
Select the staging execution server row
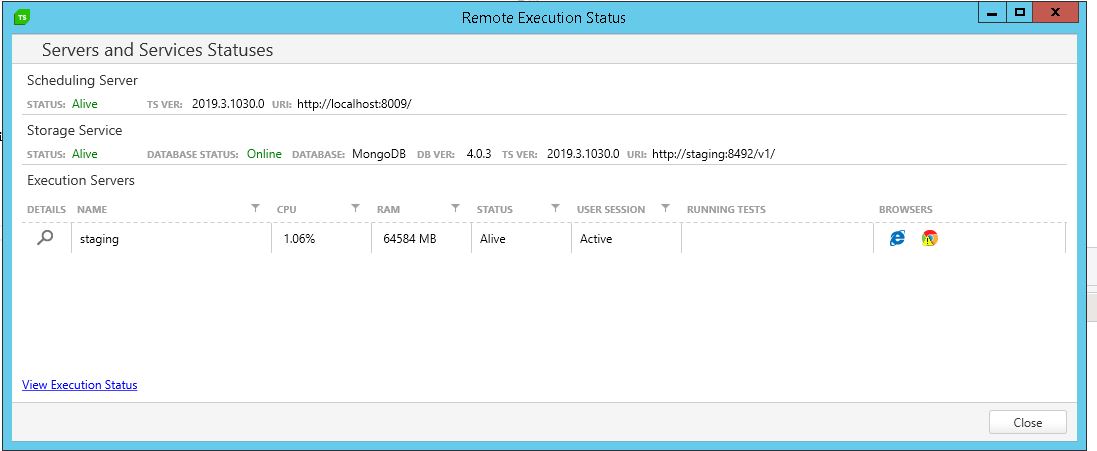[x=98, y=239]
